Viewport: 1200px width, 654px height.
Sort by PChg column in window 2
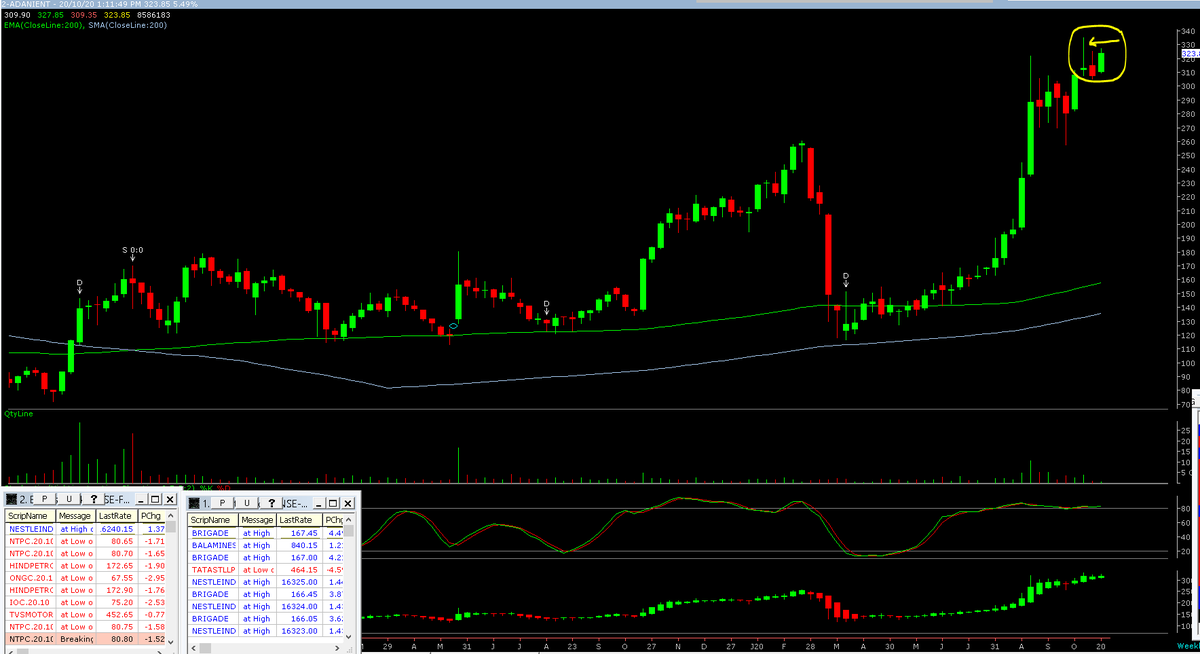coord(151,516)
